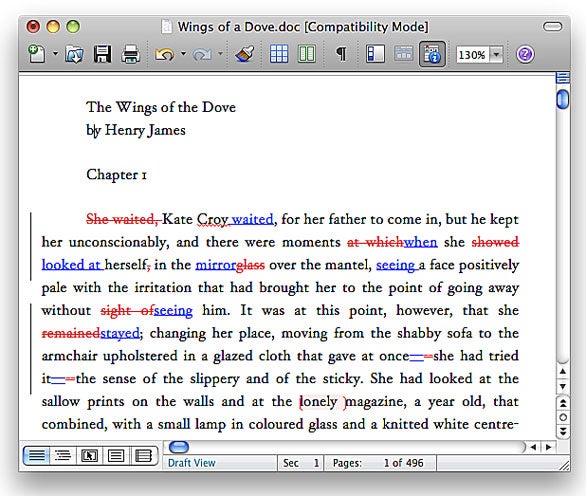Click vertical scroll down arrow

(563, 386)
